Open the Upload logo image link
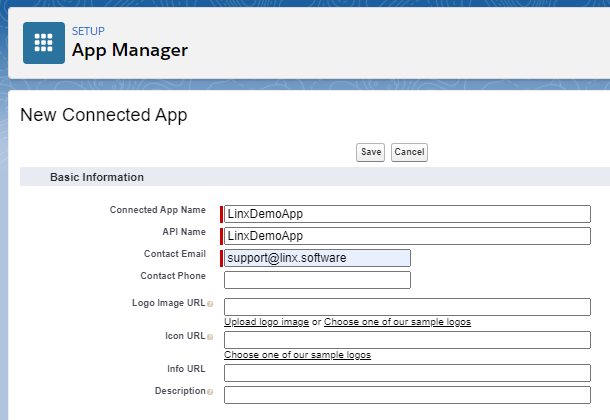 pyautogui.click(x=266, y=322)
